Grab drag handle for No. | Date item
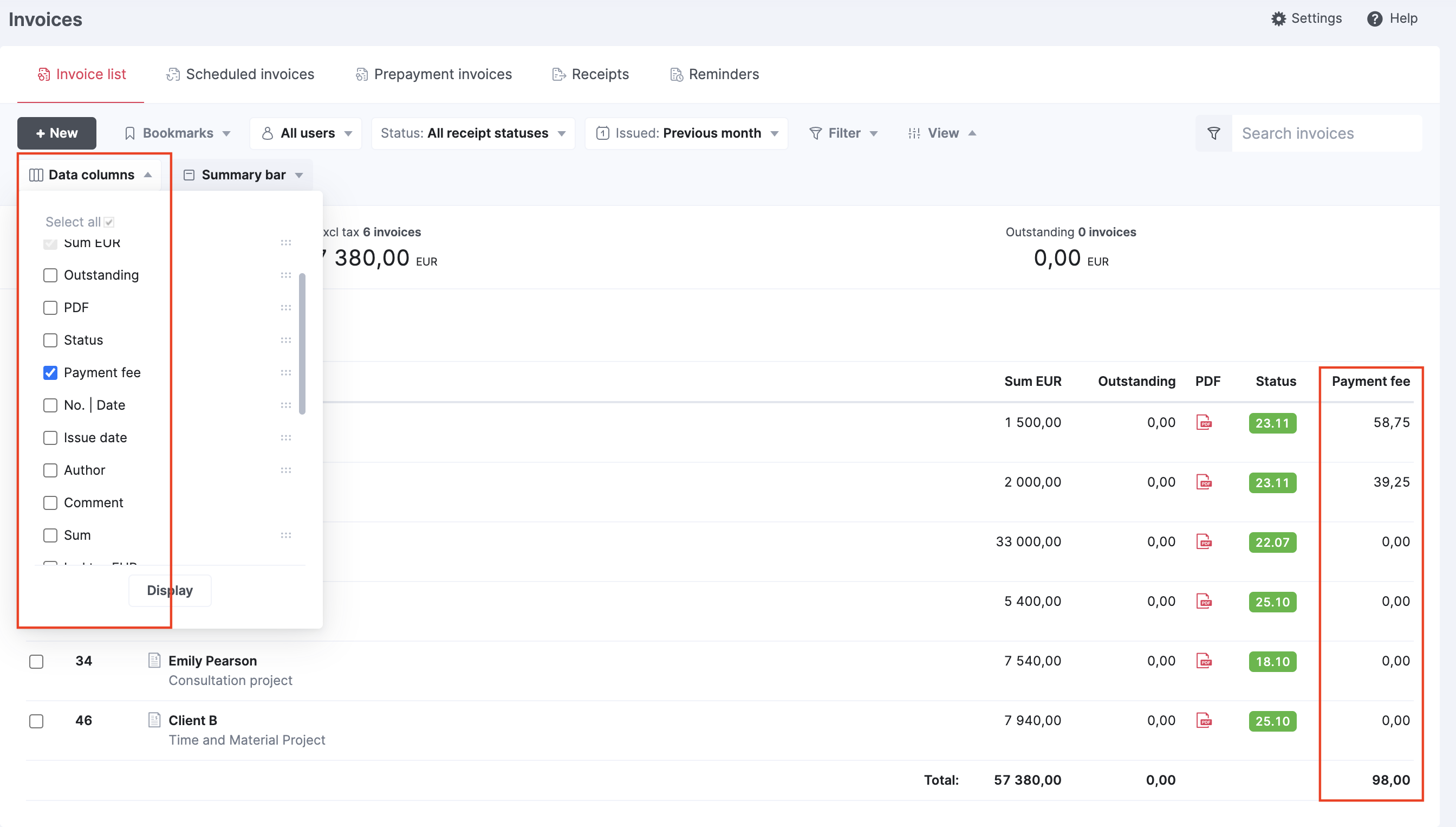 point(285,405)
